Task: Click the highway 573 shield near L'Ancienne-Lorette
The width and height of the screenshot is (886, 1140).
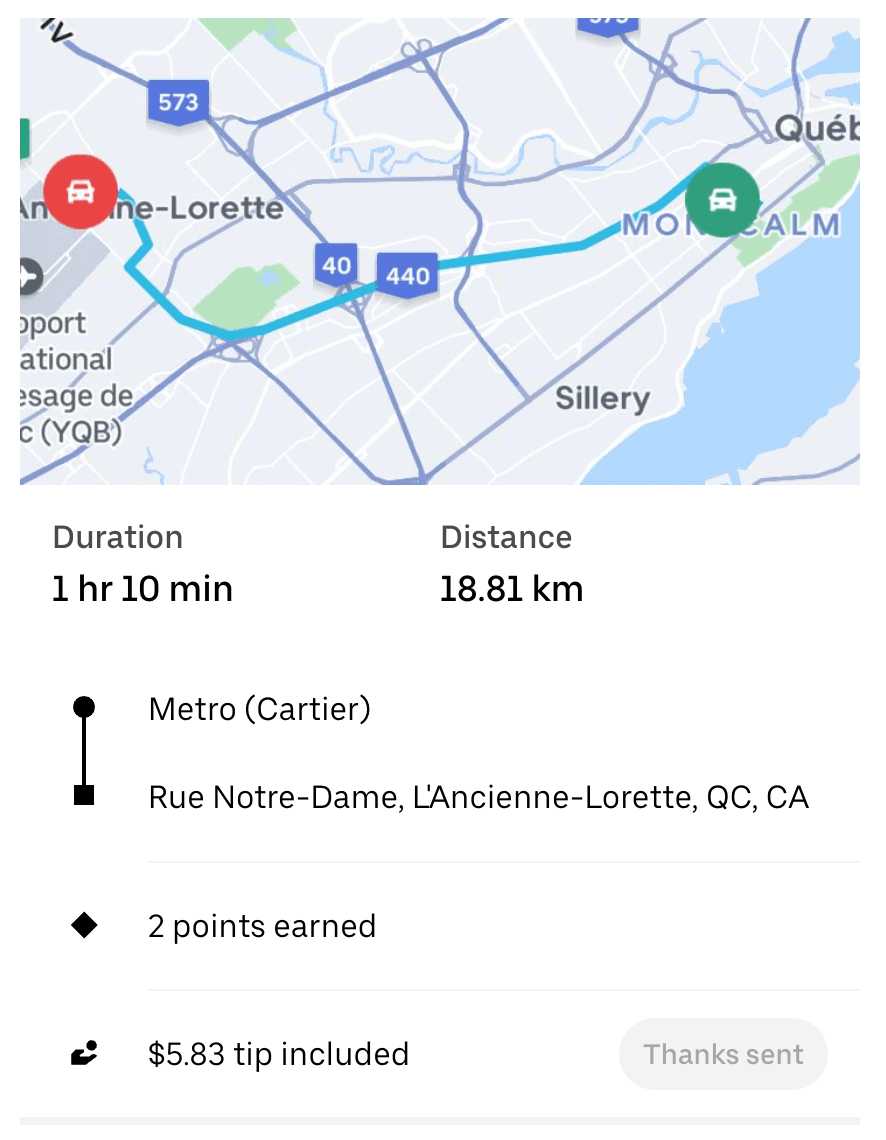Action: (x=178, y=102)
